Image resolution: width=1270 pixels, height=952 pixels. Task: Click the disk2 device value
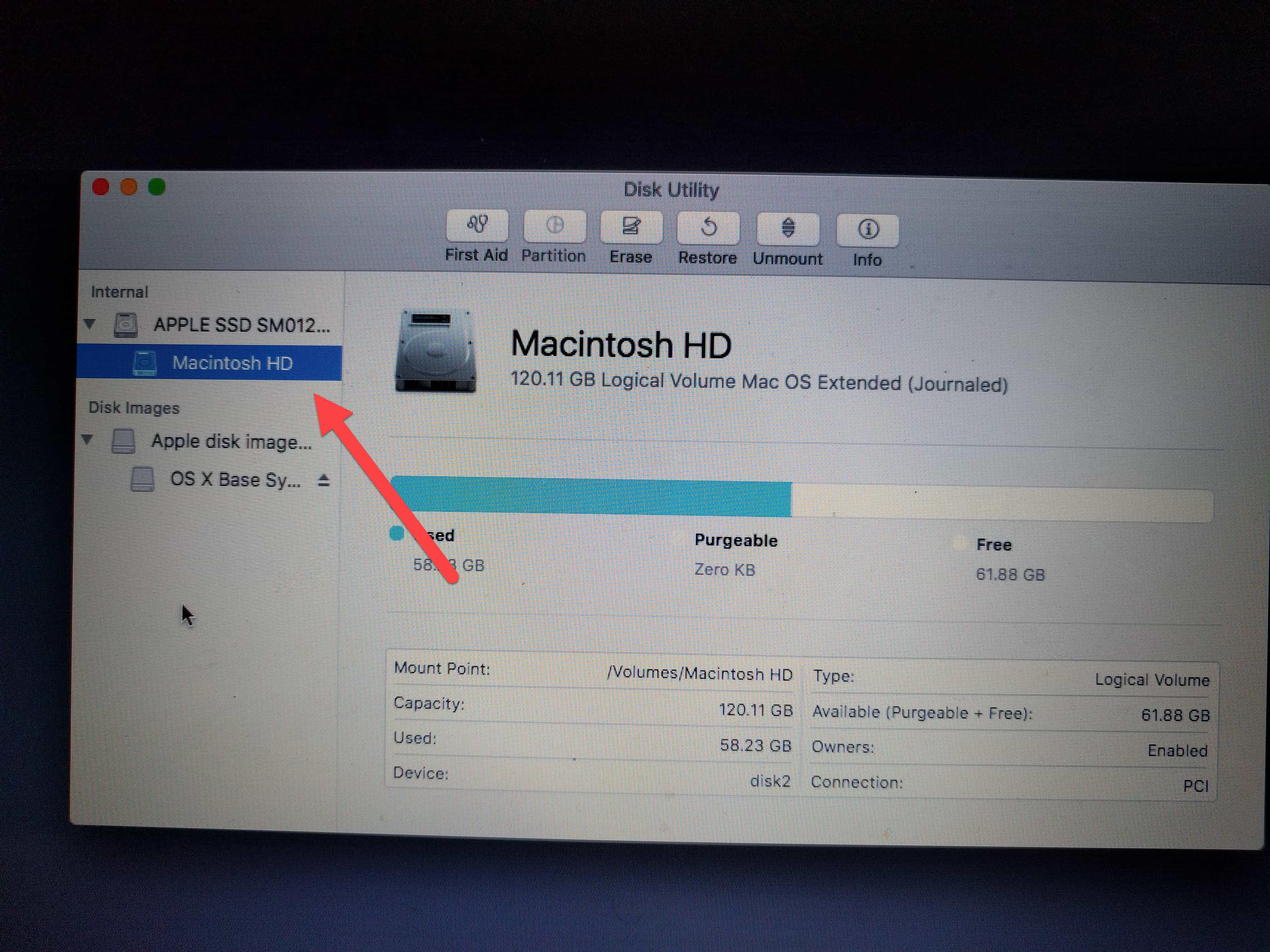coord(770,781)
